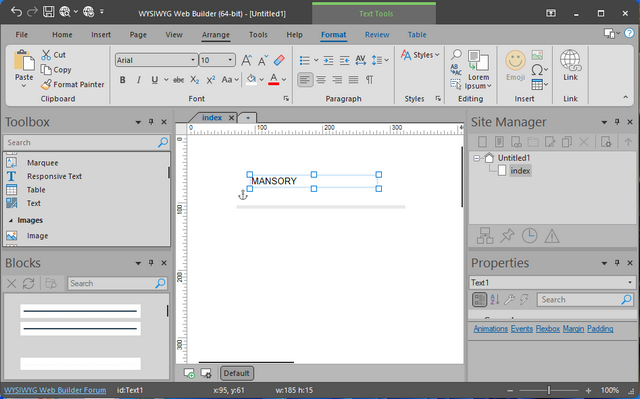This screenshot has width=640, height=399.
Task: Open the Flexbox properties link
Action: (x=548, y=329)
